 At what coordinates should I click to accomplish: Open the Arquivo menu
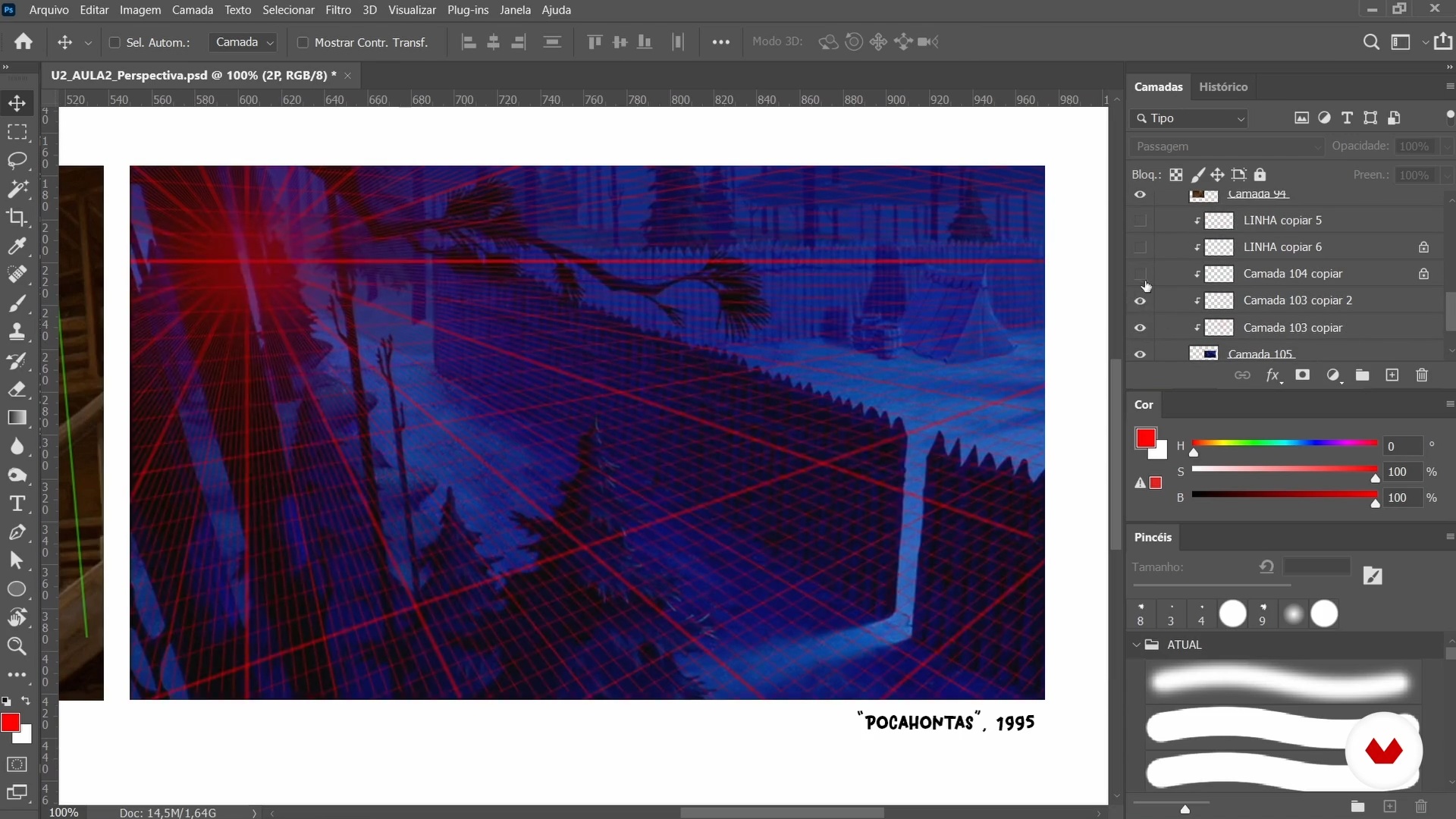click(49, 10)
